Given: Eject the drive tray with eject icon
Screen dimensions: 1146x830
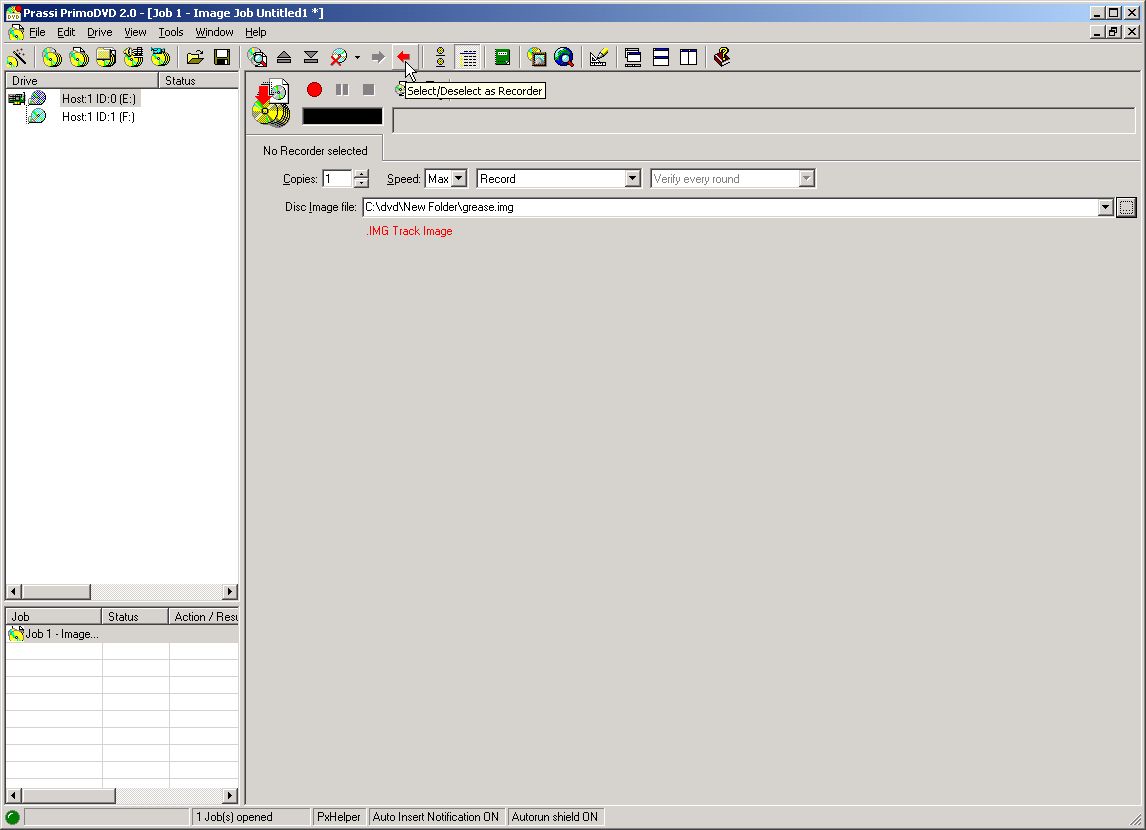Looking at the screenshot, I should (x=284, y=57).
